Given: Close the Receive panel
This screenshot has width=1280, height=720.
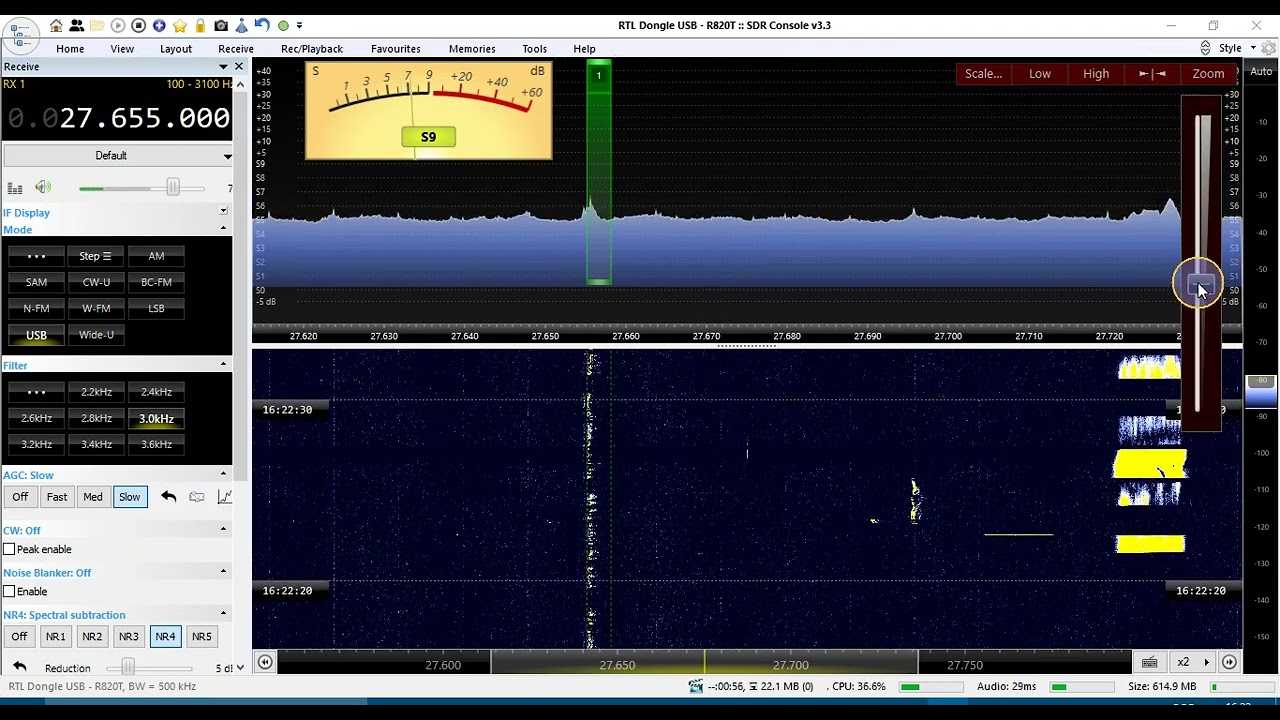Looking at the screenshot, I should tap(238, 66).
